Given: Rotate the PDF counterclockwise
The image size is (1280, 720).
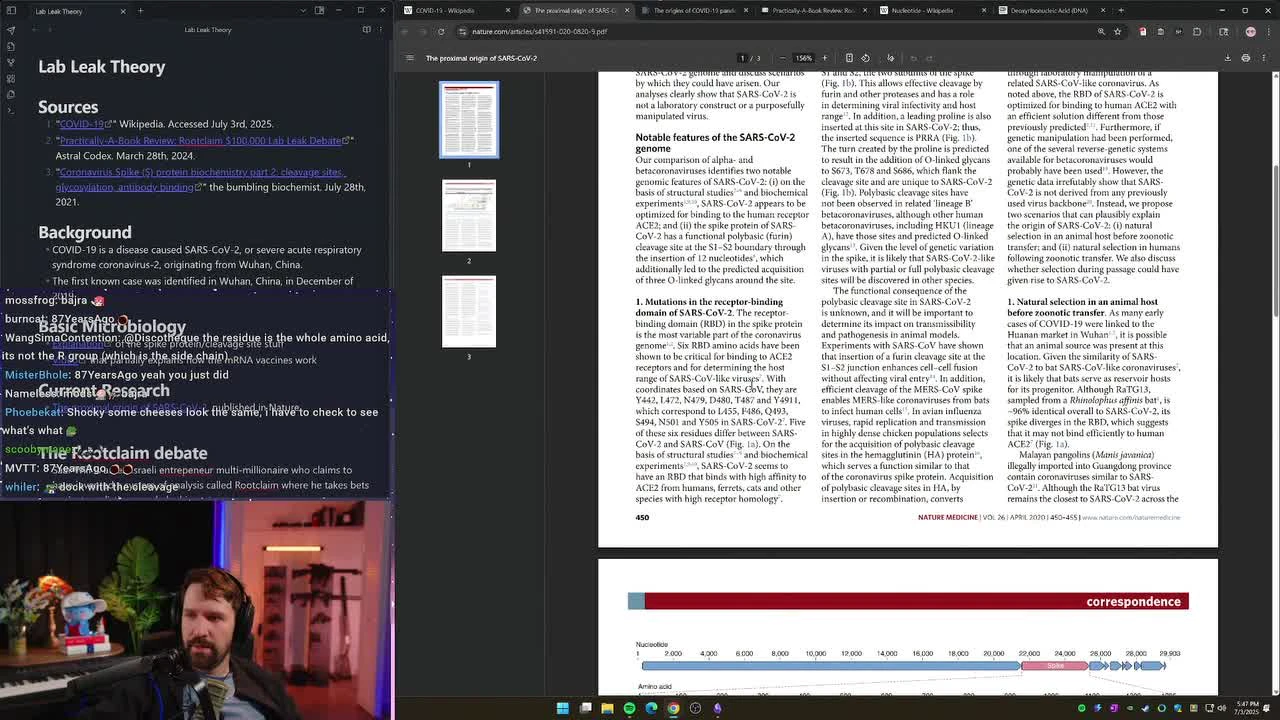Looking at the screenshot, I should click(x=866, y=58).
